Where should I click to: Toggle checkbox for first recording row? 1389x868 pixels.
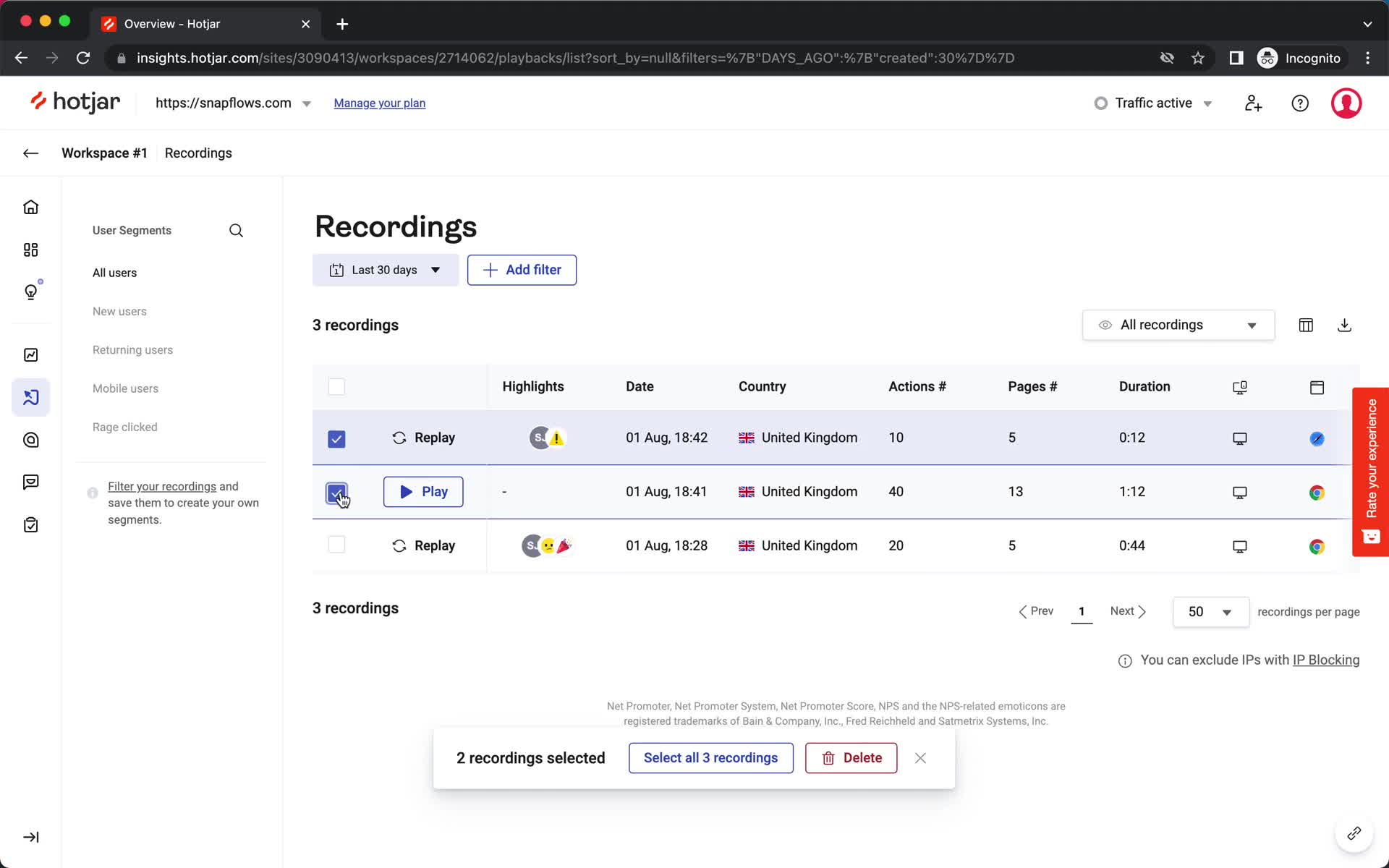(336, 438)
